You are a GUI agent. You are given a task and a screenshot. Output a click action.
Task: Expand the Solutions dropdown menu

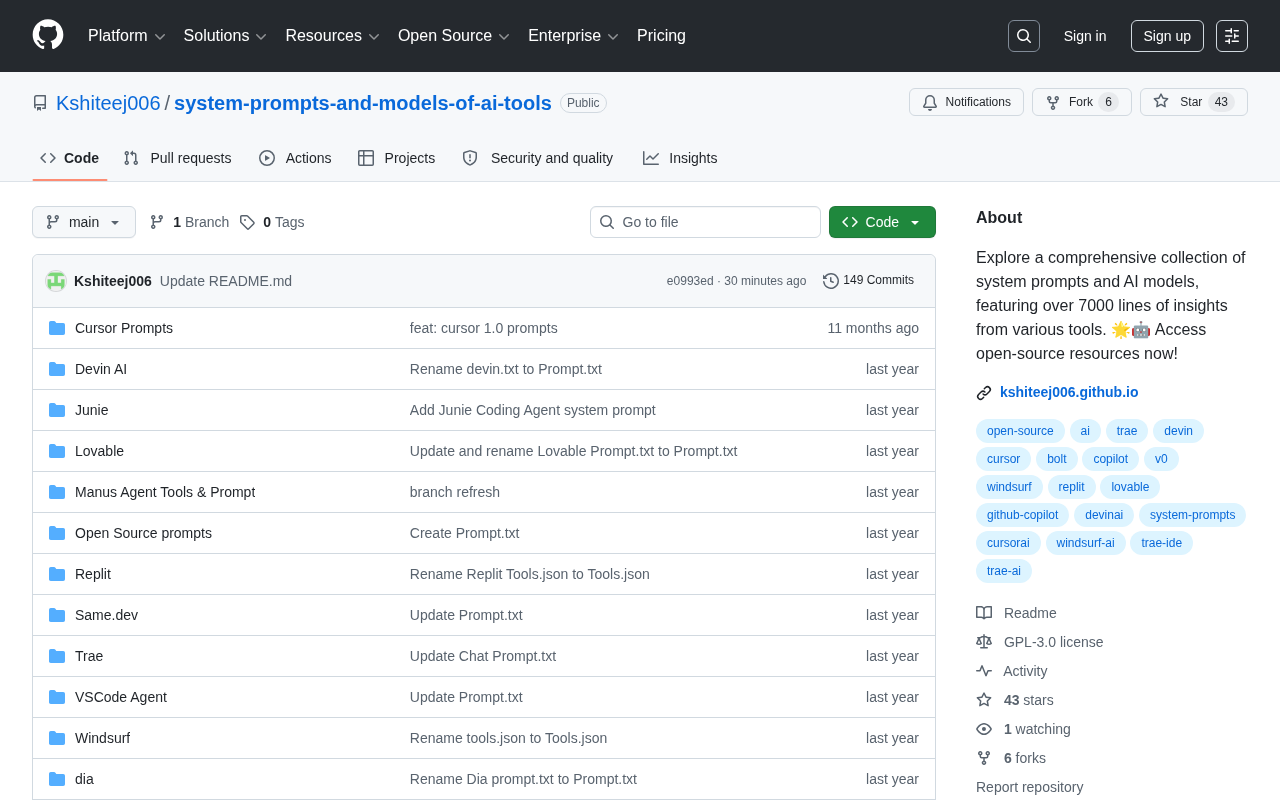pyautogui.click(x=225, y=36)
